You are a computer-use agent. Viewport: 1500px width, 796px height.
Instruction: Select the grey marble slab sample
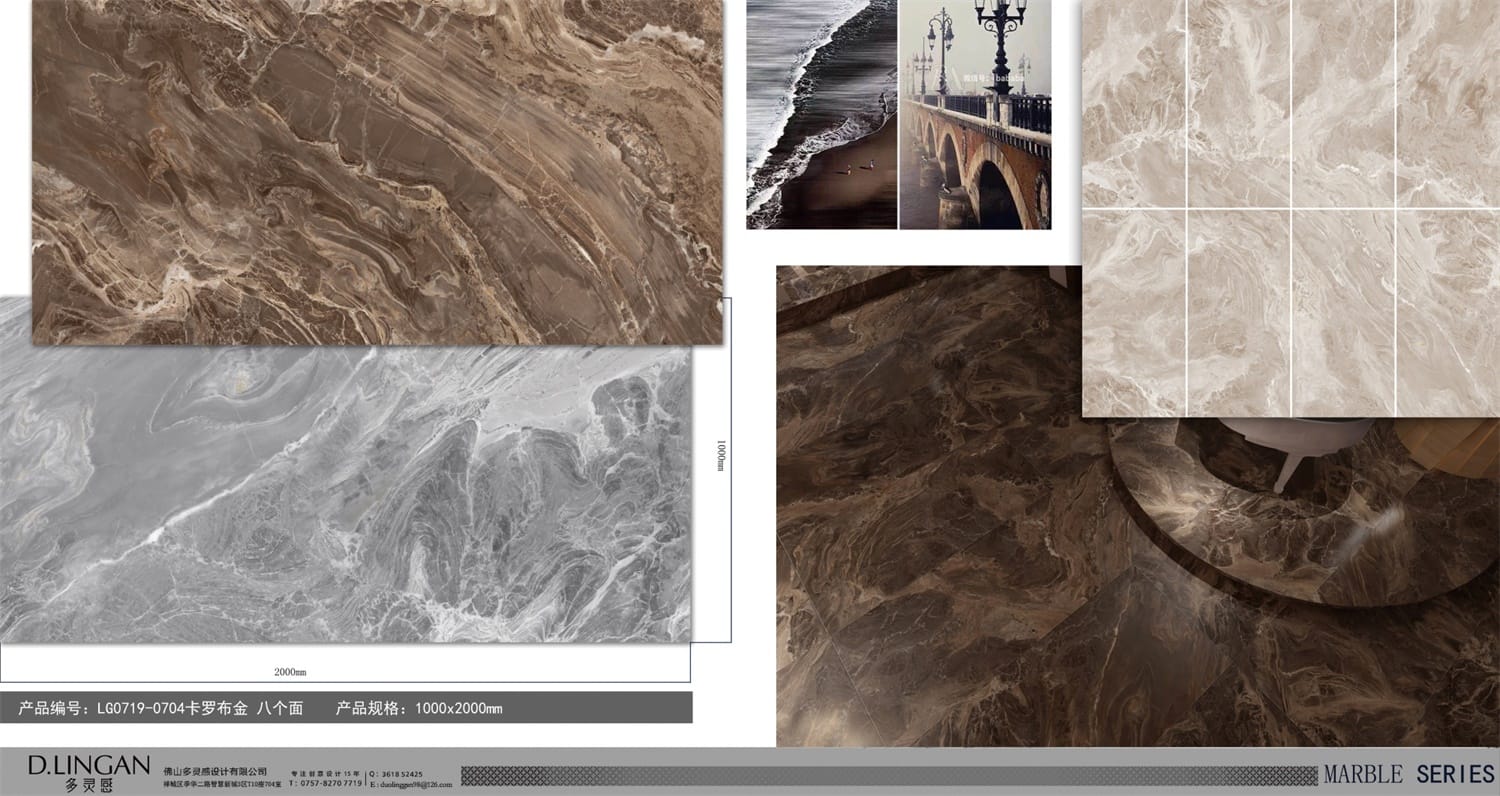coord(345,500)
